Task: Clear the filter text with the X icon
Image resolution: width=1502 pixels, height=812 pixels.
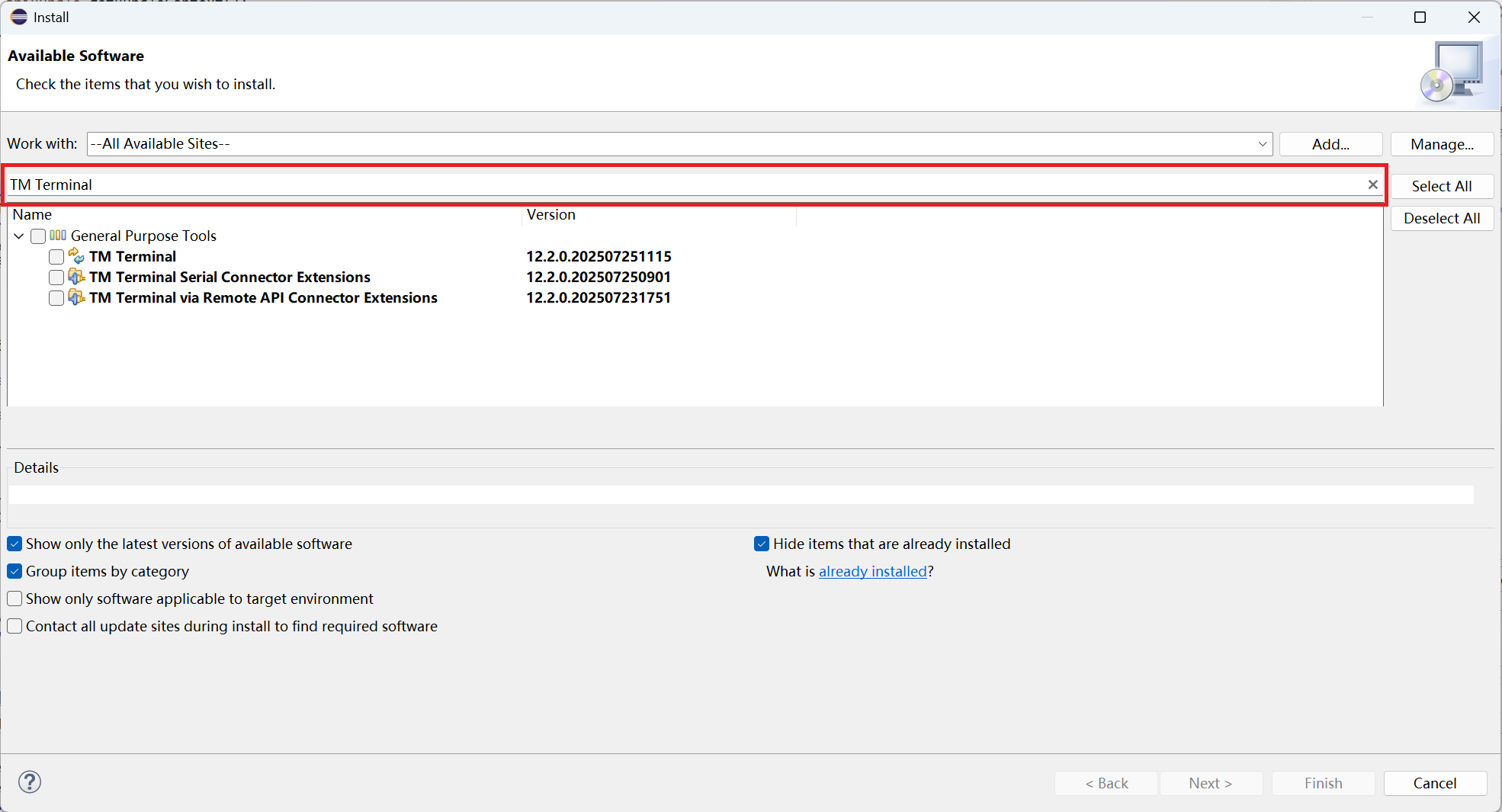Action: [1372, 185]
